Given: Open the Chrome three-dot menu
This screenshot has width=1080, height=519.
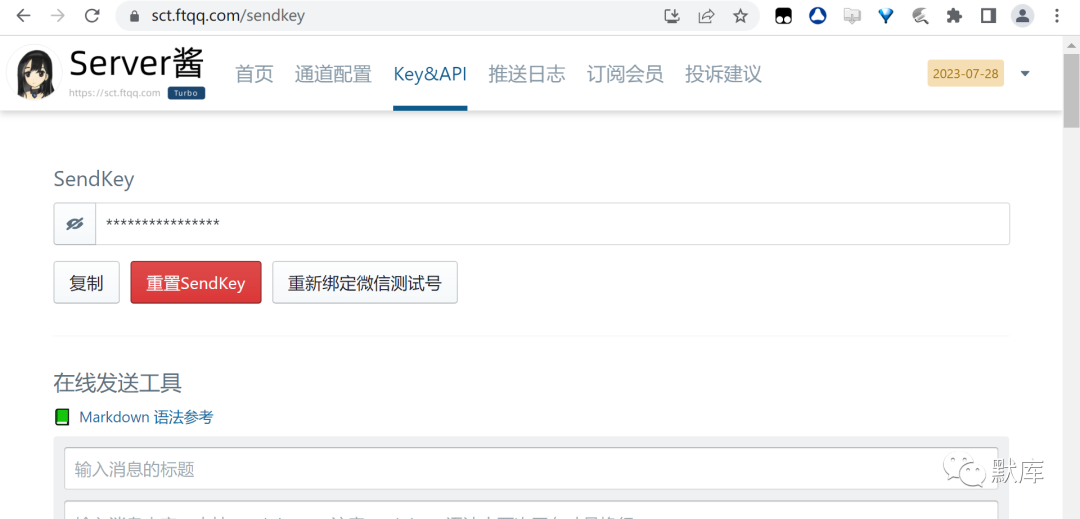Looking at the screenshot, I should pos(1057,16).
